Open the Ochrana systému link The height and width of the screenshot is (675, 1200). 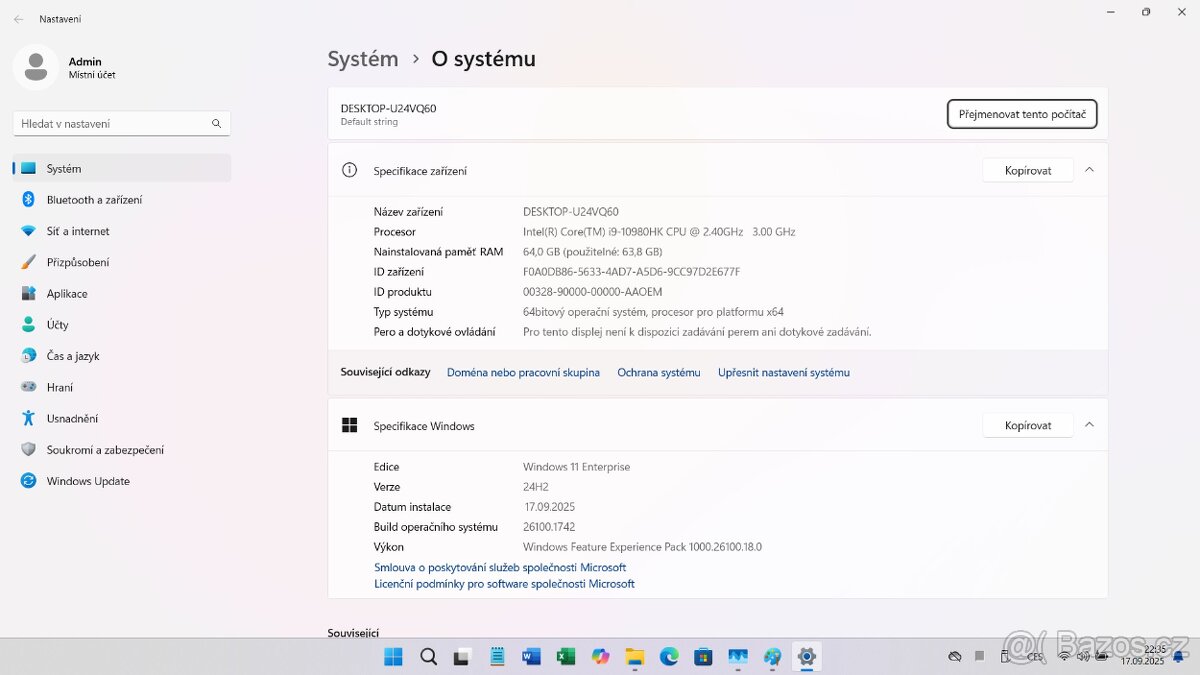(658, 371)
